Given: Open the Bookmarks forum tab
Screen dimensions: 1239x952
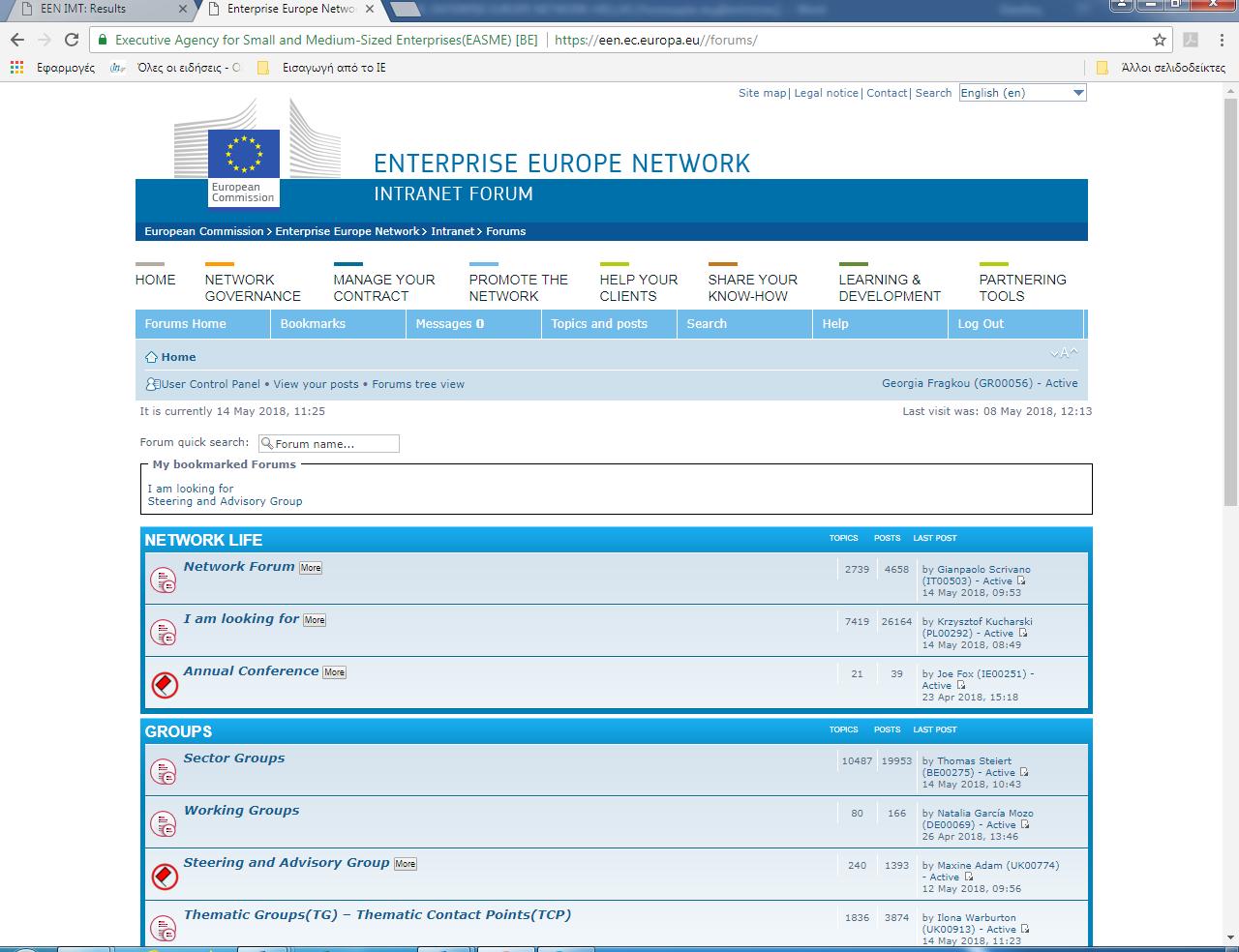Looking at the screenshot, I should [338, 324].
